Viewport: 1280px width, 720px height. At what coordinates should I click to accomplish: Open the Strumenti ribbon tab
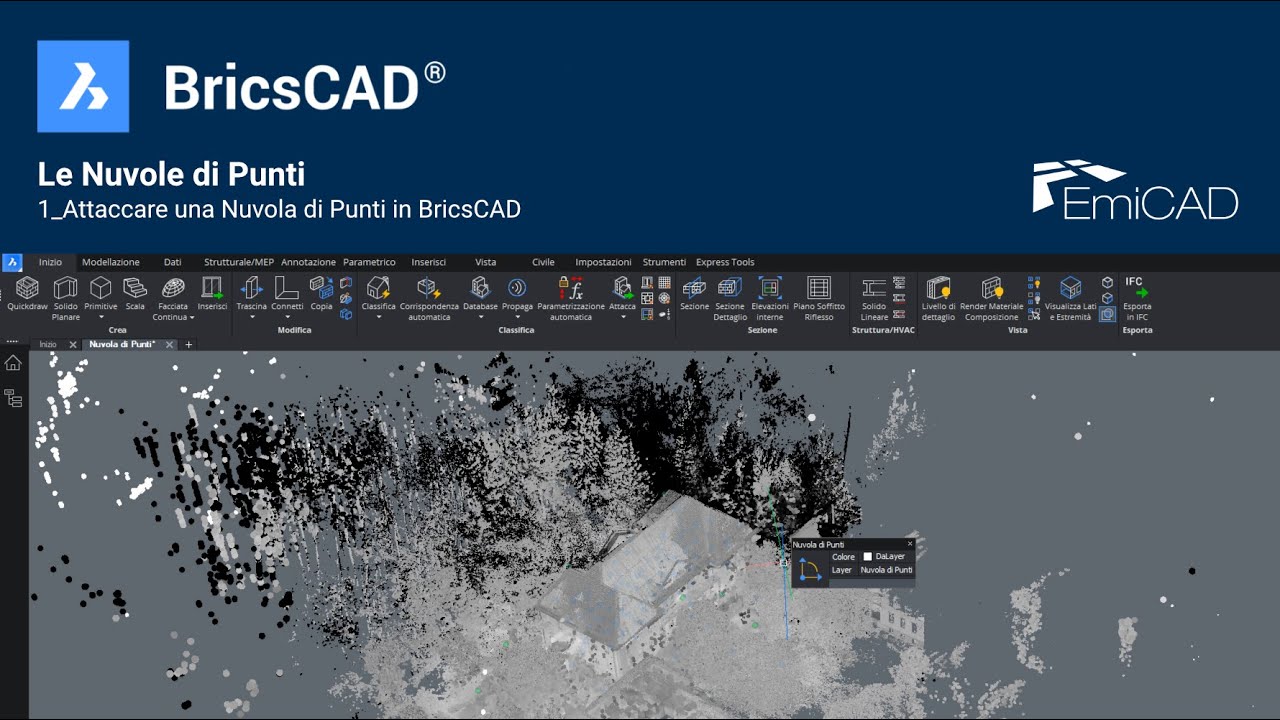click(x=664, y=262)
